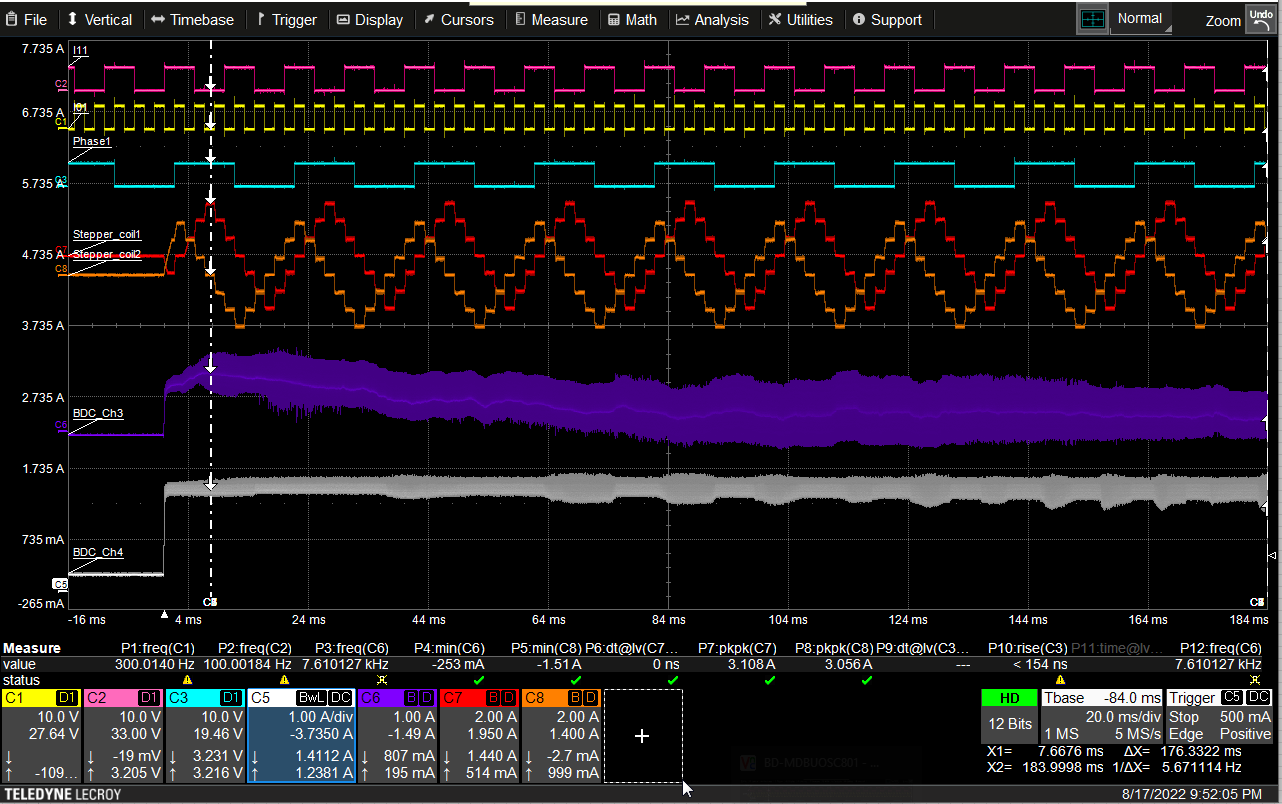The width and height of the screenshot is (1282, 804).
Task: Select the Utilities wrench icon
Action: click(774, 19)
